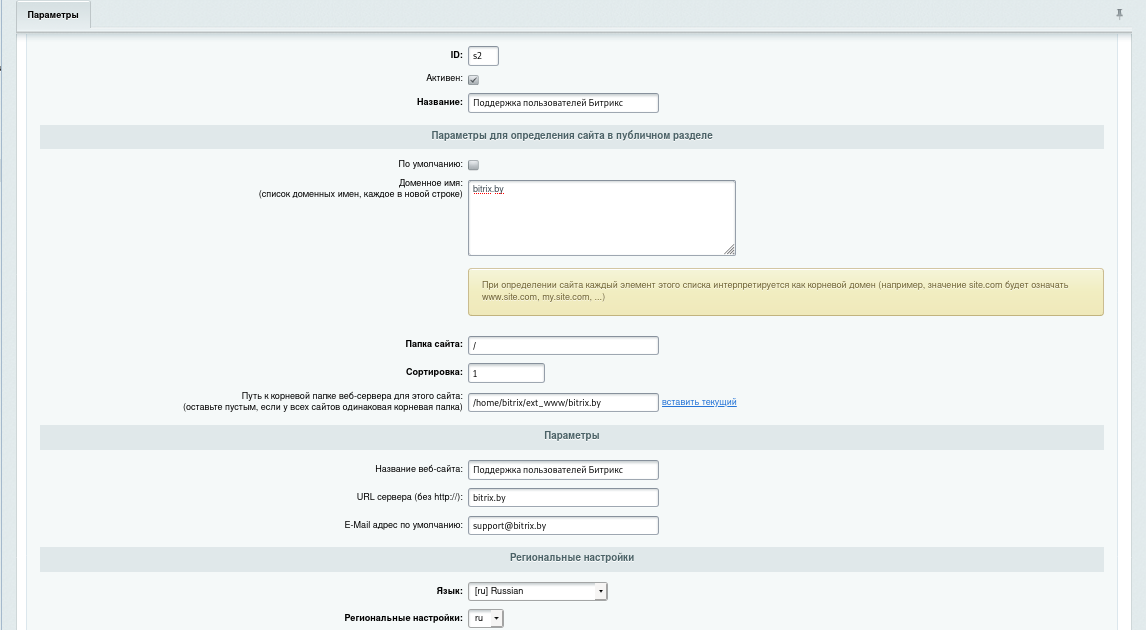Pin the panel with the pin icon
The height and width of the screenshot is (630, 1146).
[x=1119, y=14]
